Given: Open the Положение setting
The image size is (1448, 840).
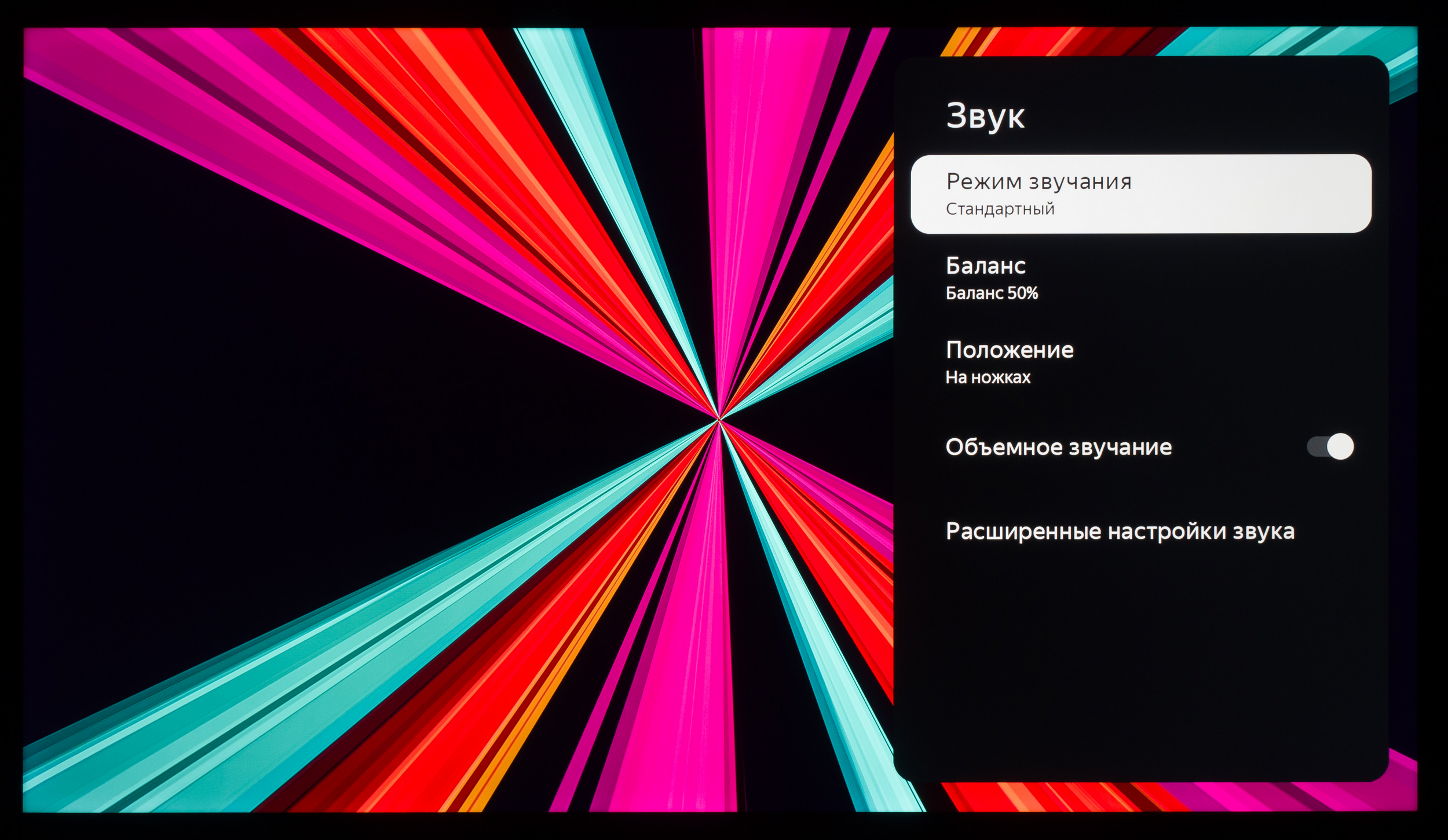Looking at the screenshot, I should click(x=1009, y=350).
